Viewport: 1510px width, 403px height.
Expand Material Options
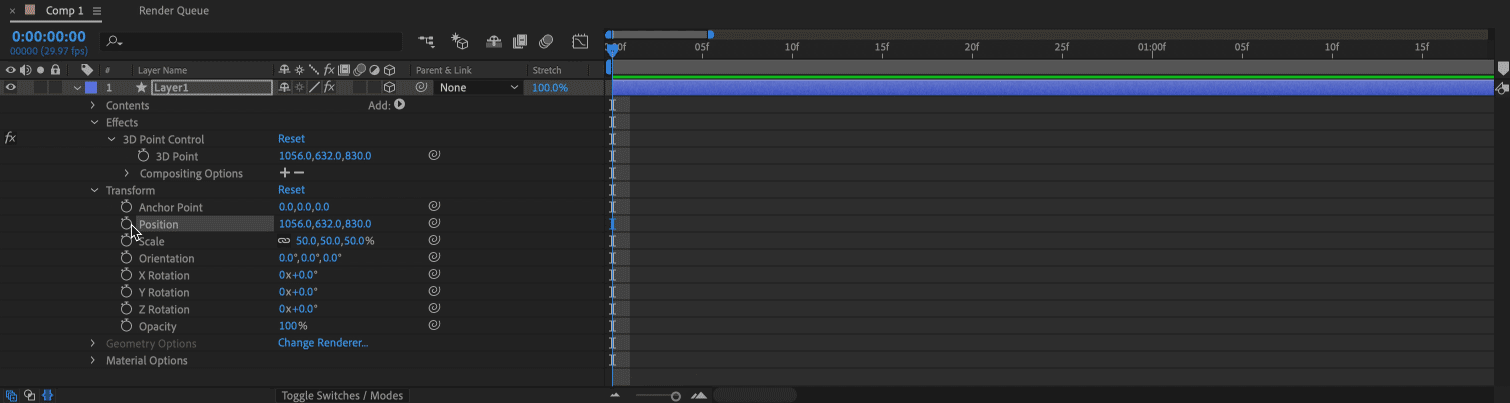(93, 360)
